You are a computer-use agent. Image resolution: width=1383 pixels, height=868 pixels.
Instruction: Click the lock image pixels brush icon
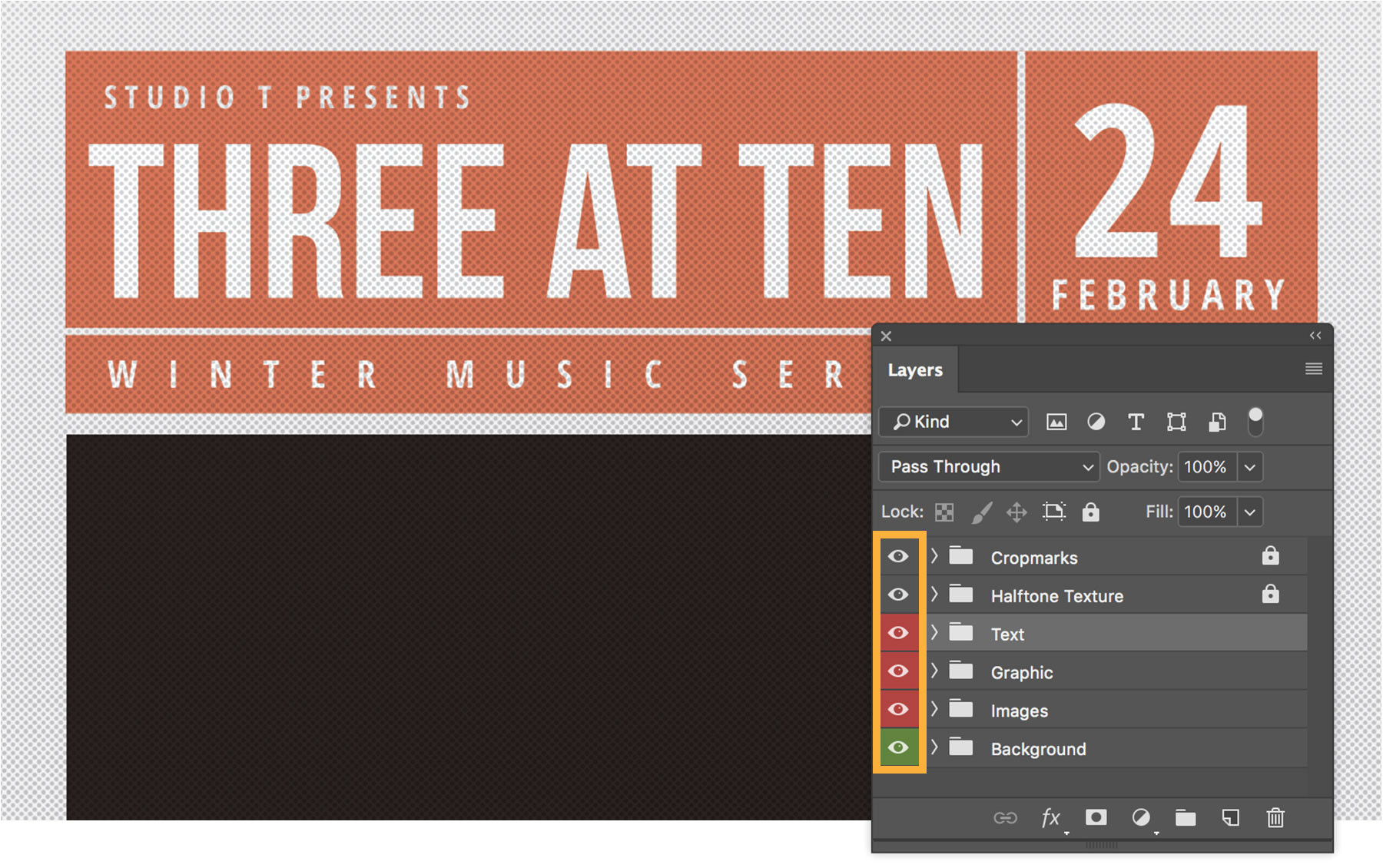[x=981, y=512]
